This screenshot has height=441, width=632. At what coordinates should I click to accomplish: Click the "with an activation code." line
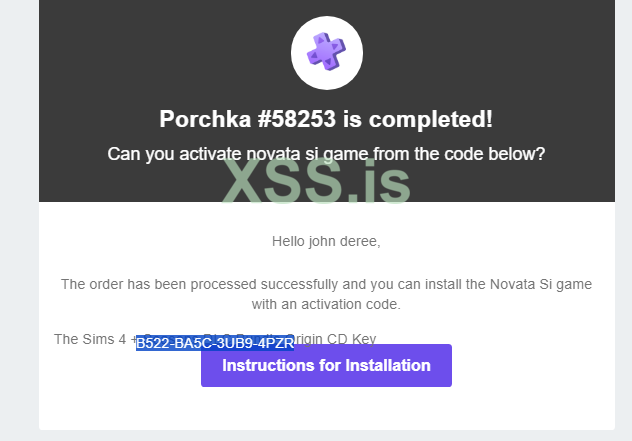pos(326,304)
